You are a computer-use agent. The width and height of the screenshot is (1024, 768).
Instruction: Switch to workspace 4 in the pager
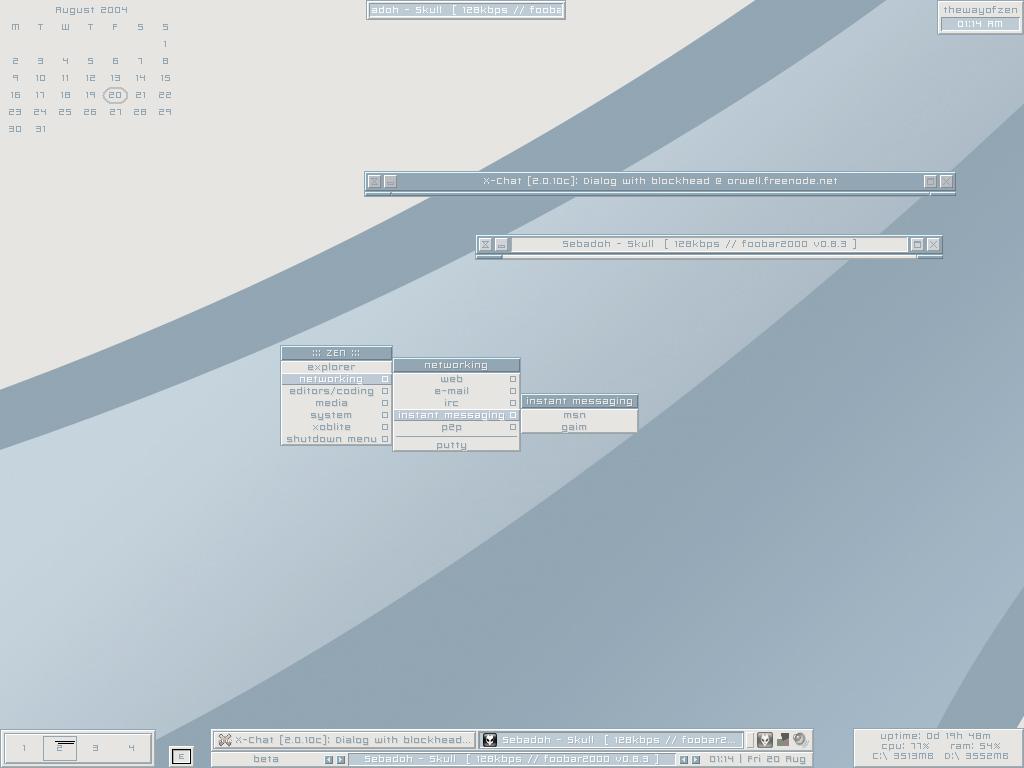tap(131, 747)
